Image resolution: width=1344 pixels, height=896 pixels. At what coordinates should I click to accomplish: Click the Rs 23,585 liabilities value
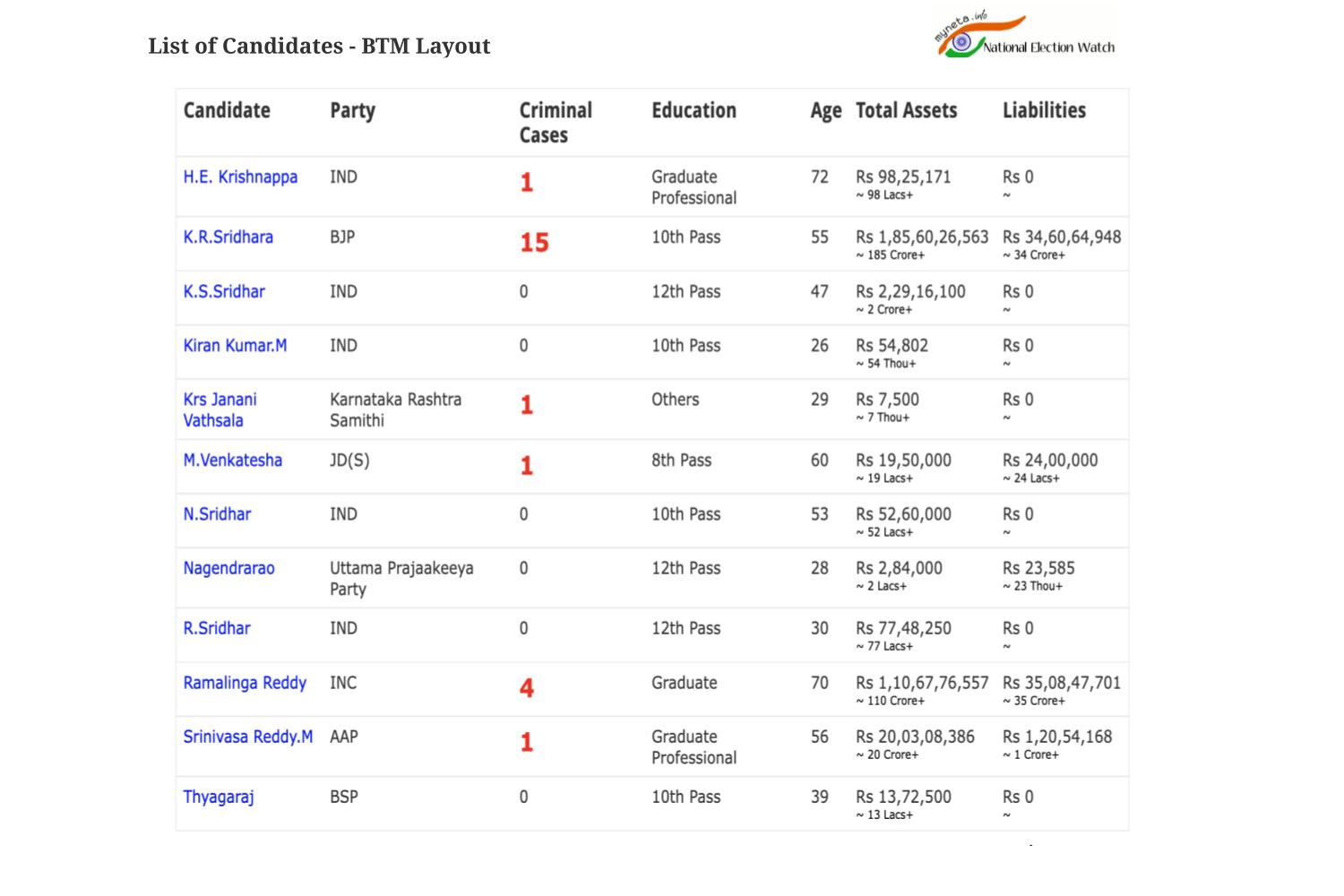click(x=1038, y=568)
